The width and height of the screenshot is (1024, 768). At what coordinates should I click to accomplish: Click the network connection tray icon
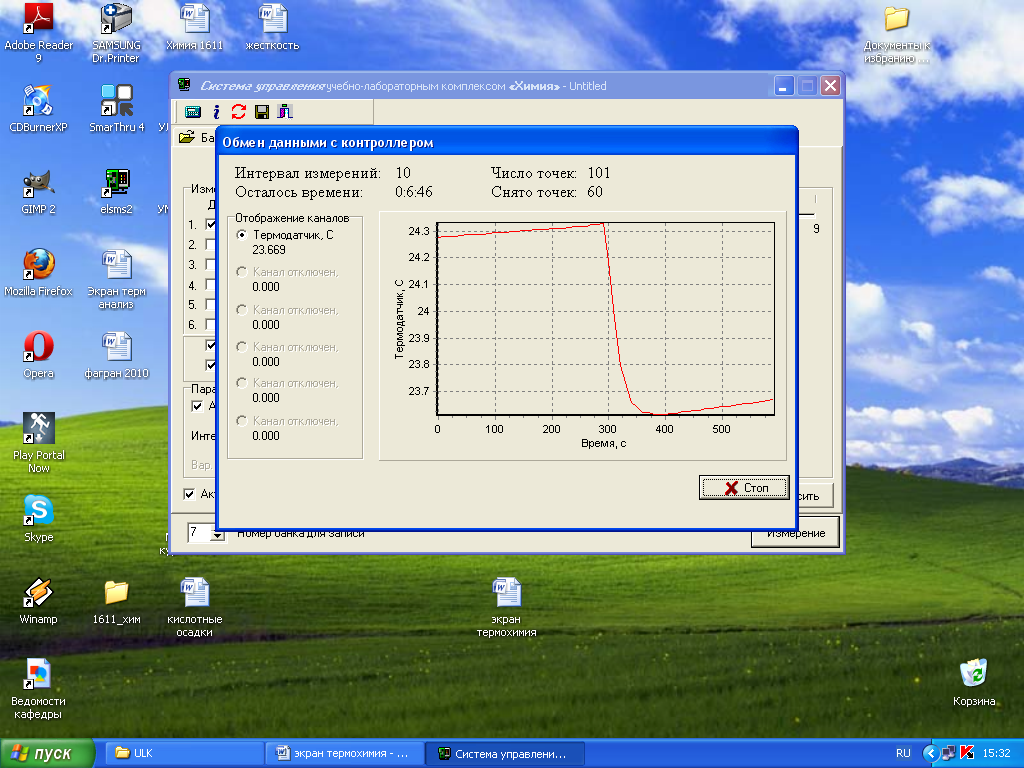[x=948, y=753]
